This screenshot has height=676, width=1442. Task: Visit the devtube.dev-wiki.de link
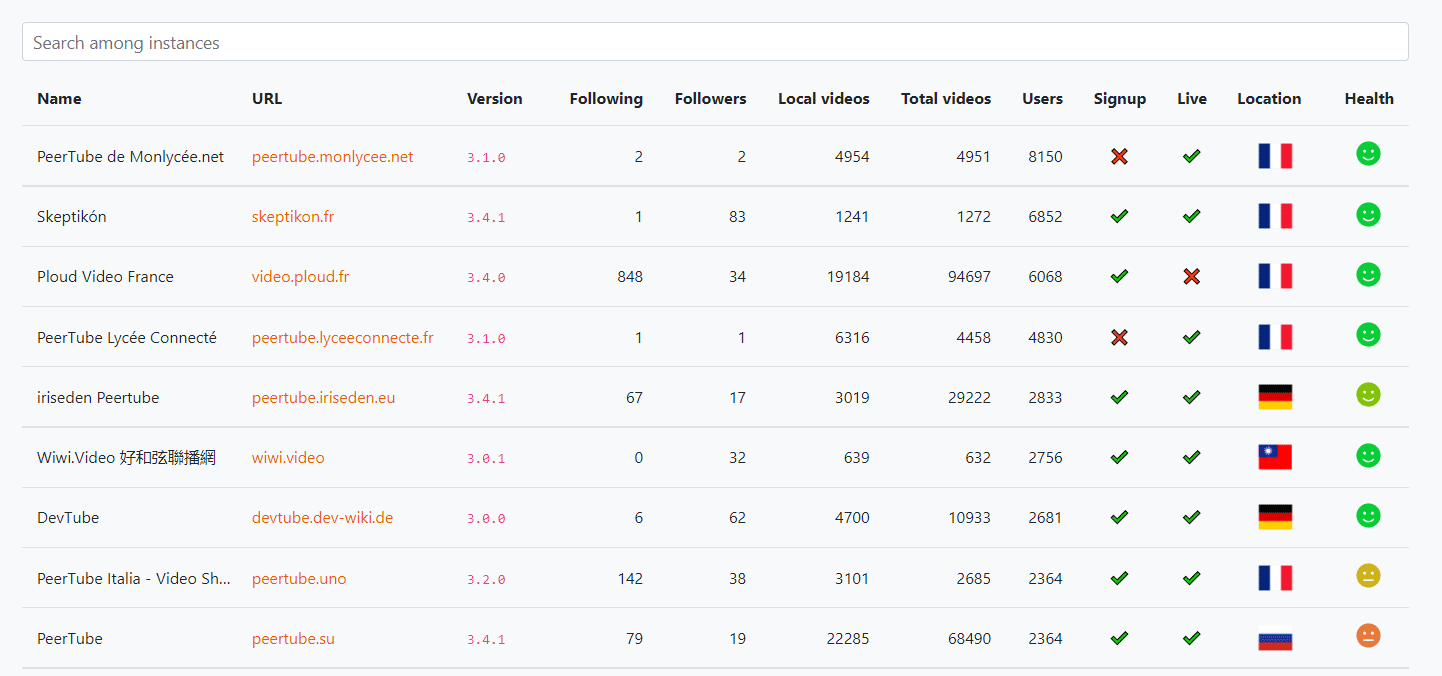pos(322,517)
